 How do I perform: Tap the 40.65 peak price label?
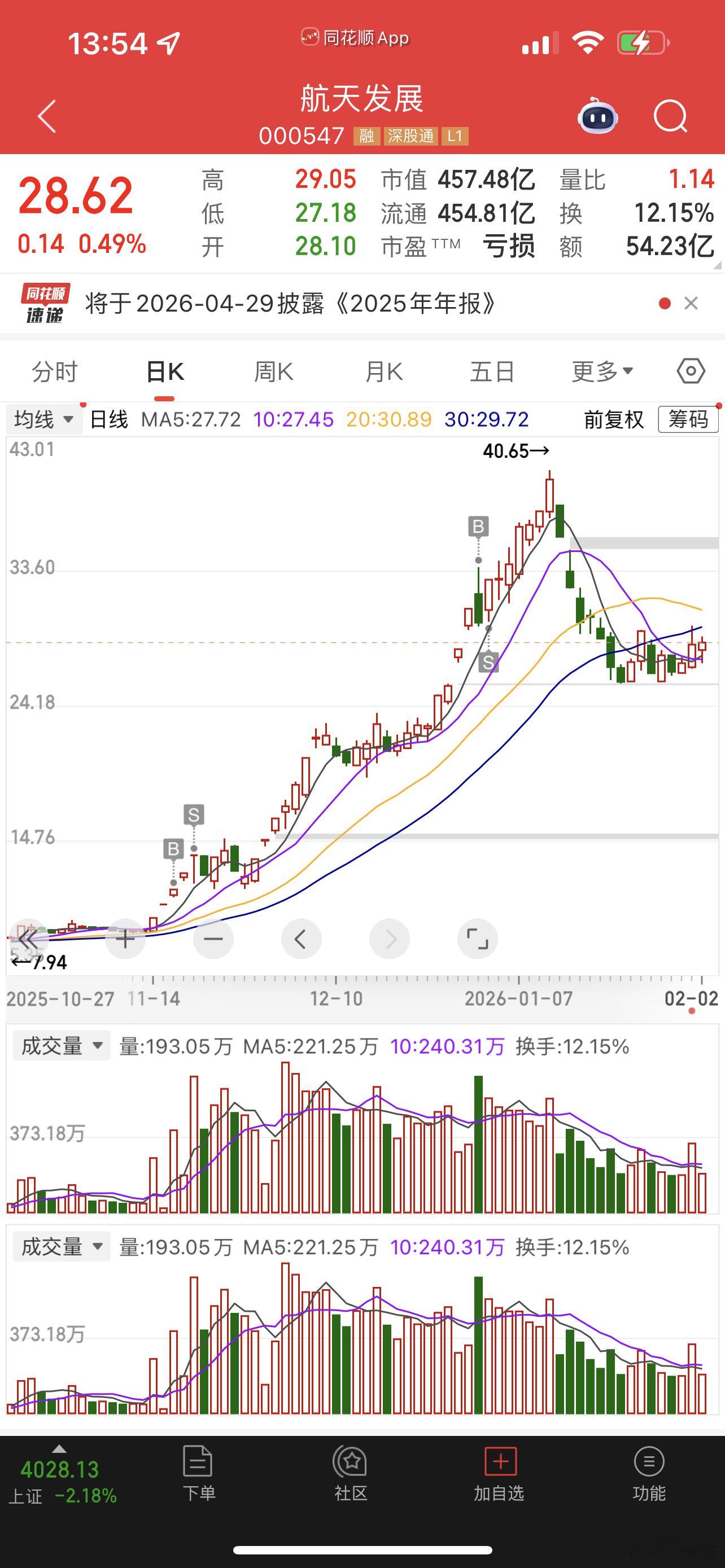[516, 451]
